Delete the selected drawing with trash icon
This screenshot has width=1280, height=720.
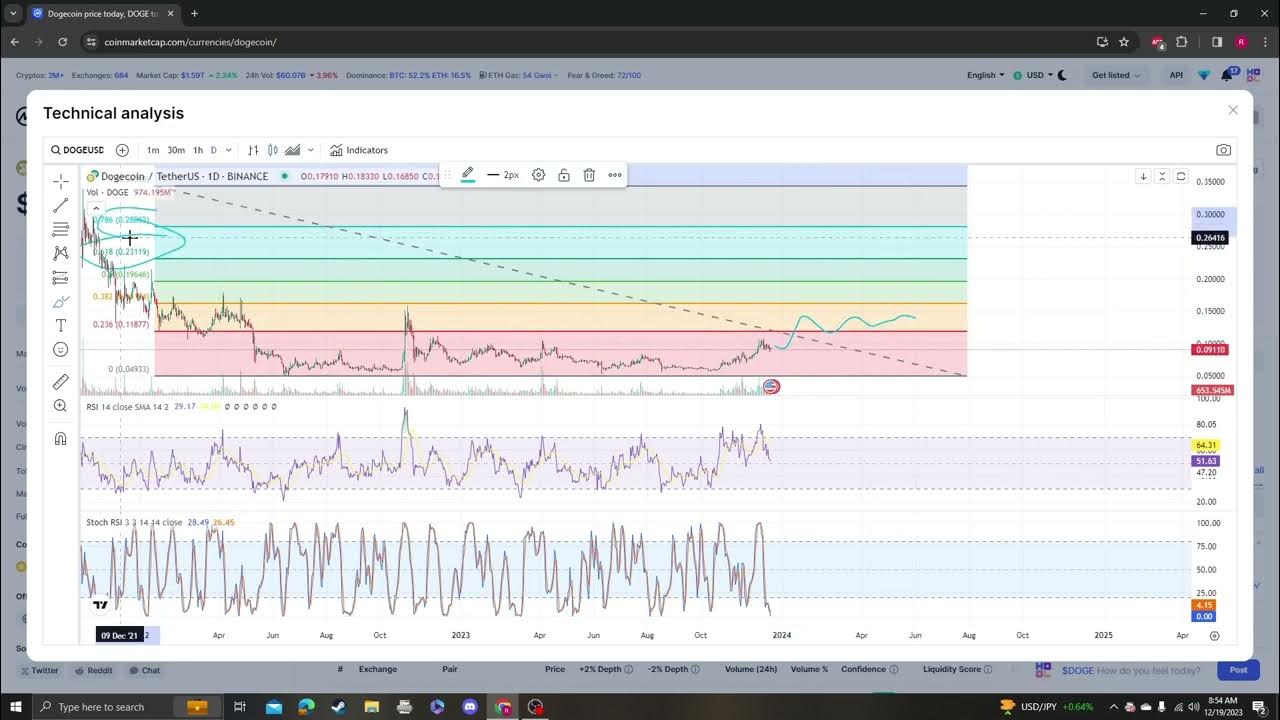589,175
